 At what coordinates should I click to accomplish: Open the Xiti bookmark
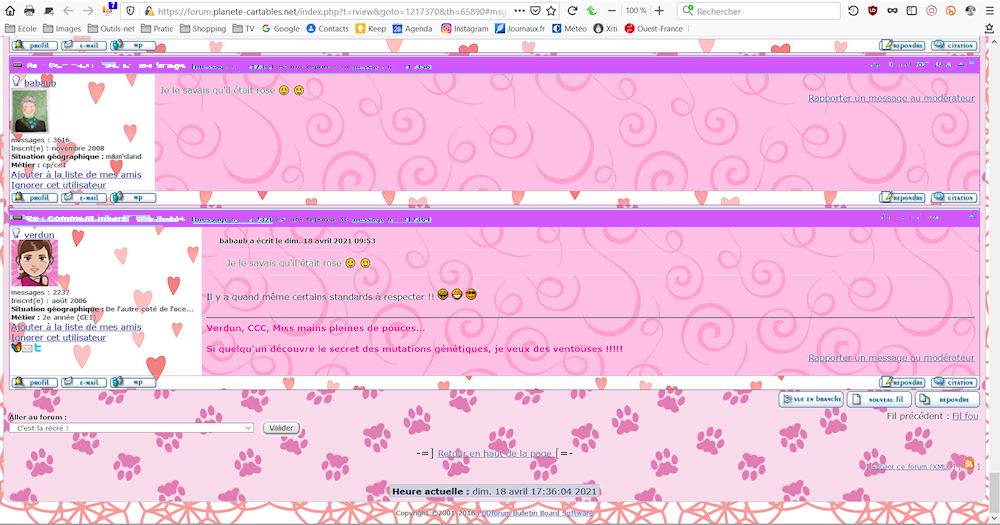coord(605,29)
